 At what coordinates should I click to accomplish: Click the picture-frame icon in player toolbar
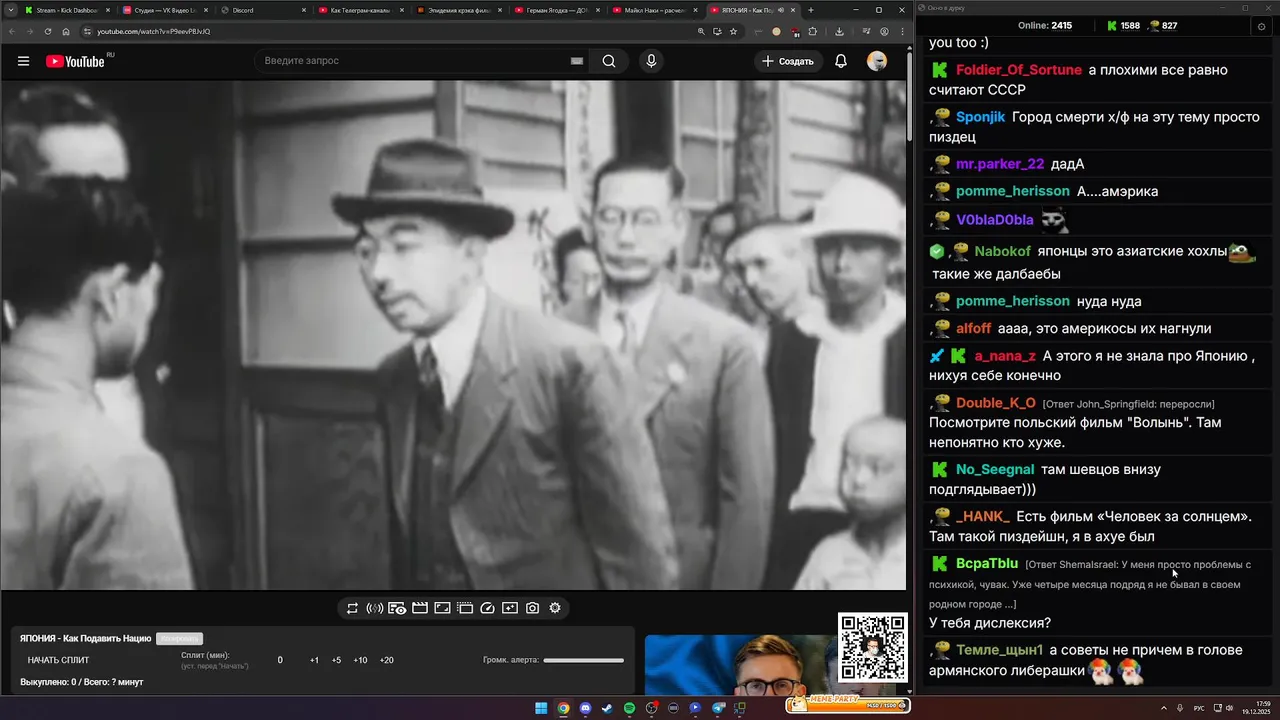(442, 608)
